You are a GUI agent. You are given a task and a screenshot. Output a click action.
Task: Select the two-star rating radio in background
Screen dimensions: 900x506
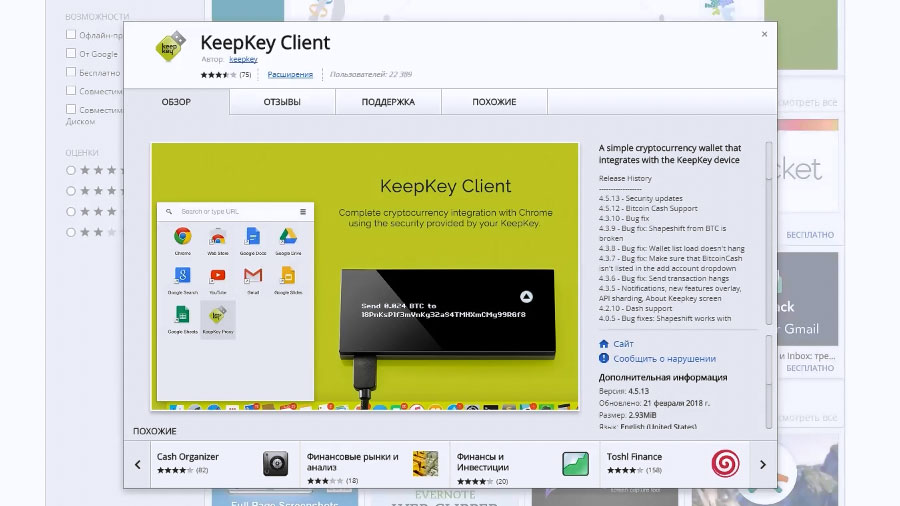[x=71, y=232]
